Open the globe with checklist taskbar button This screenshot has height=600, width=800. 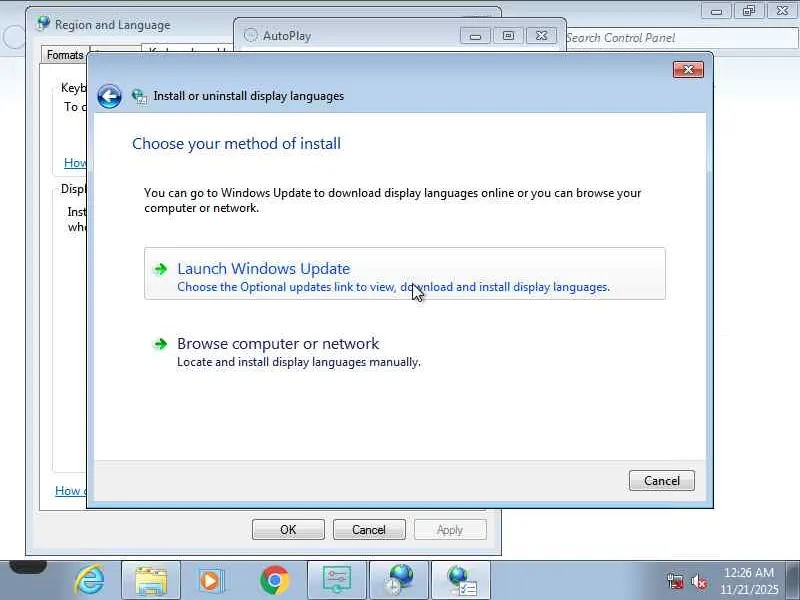461,580
